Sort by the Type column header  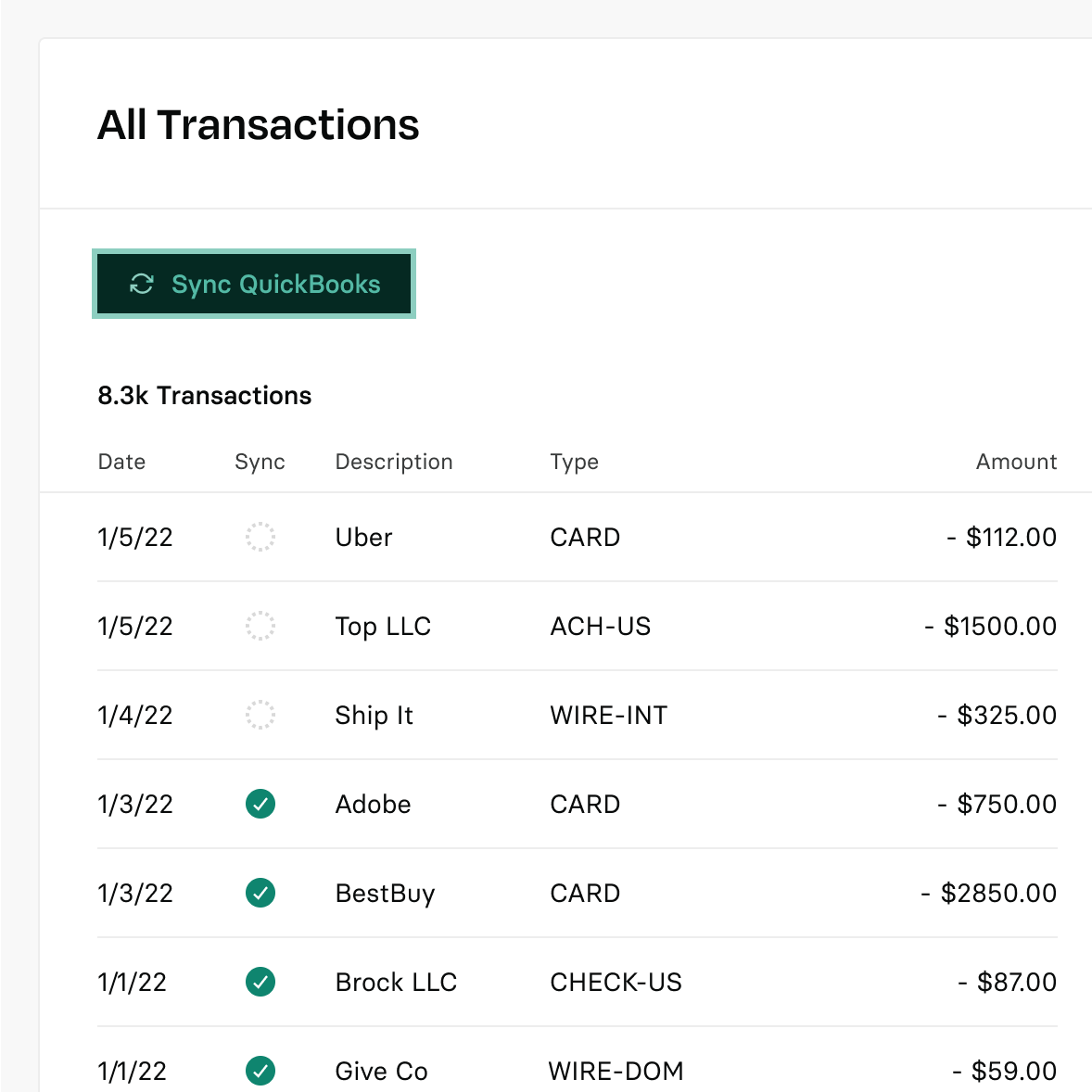[574, 462]
